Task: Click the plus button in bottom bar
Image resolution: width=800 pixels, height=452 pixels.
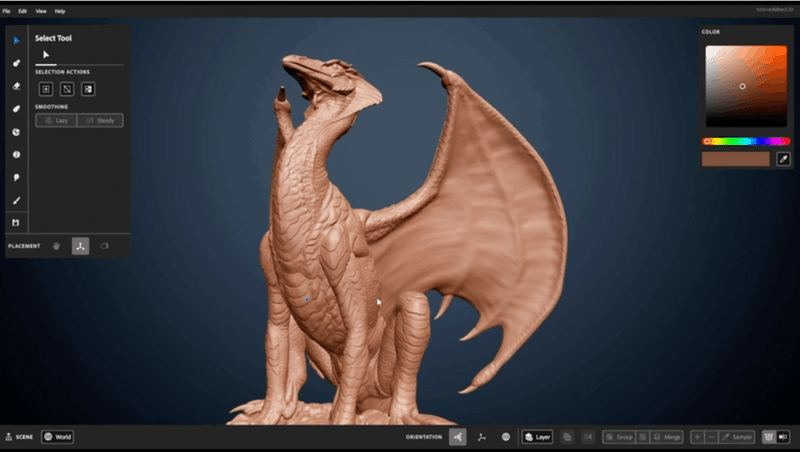Action: (697, 437)
